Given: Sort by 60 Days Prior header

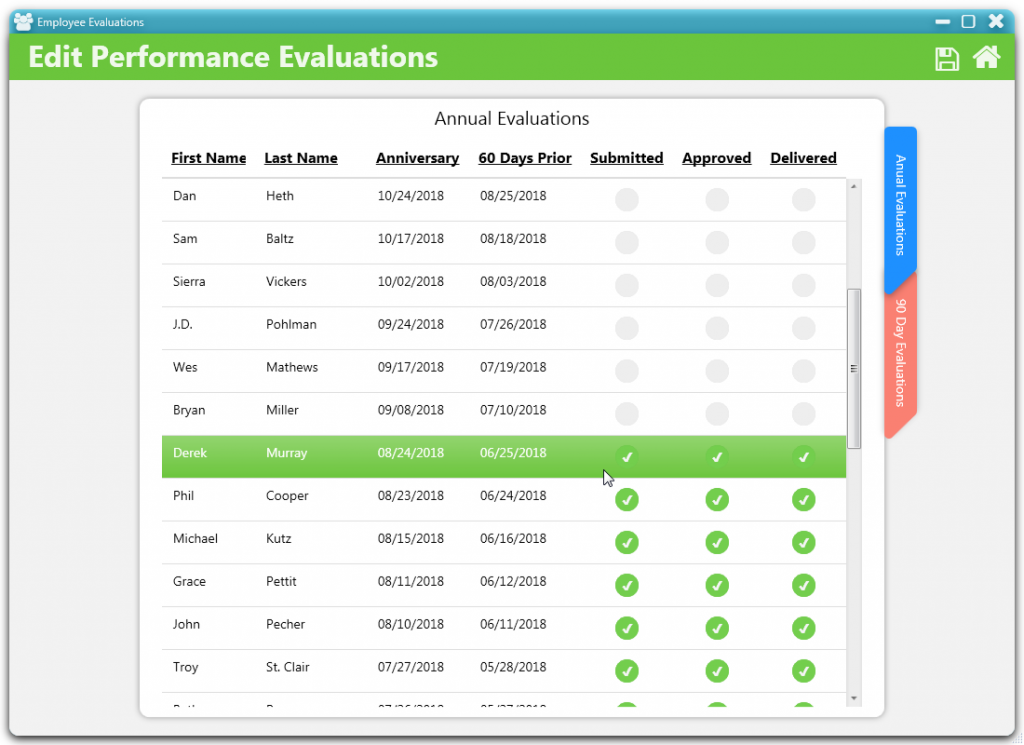Looking at the screenshot, I should [x=524, y=158].
